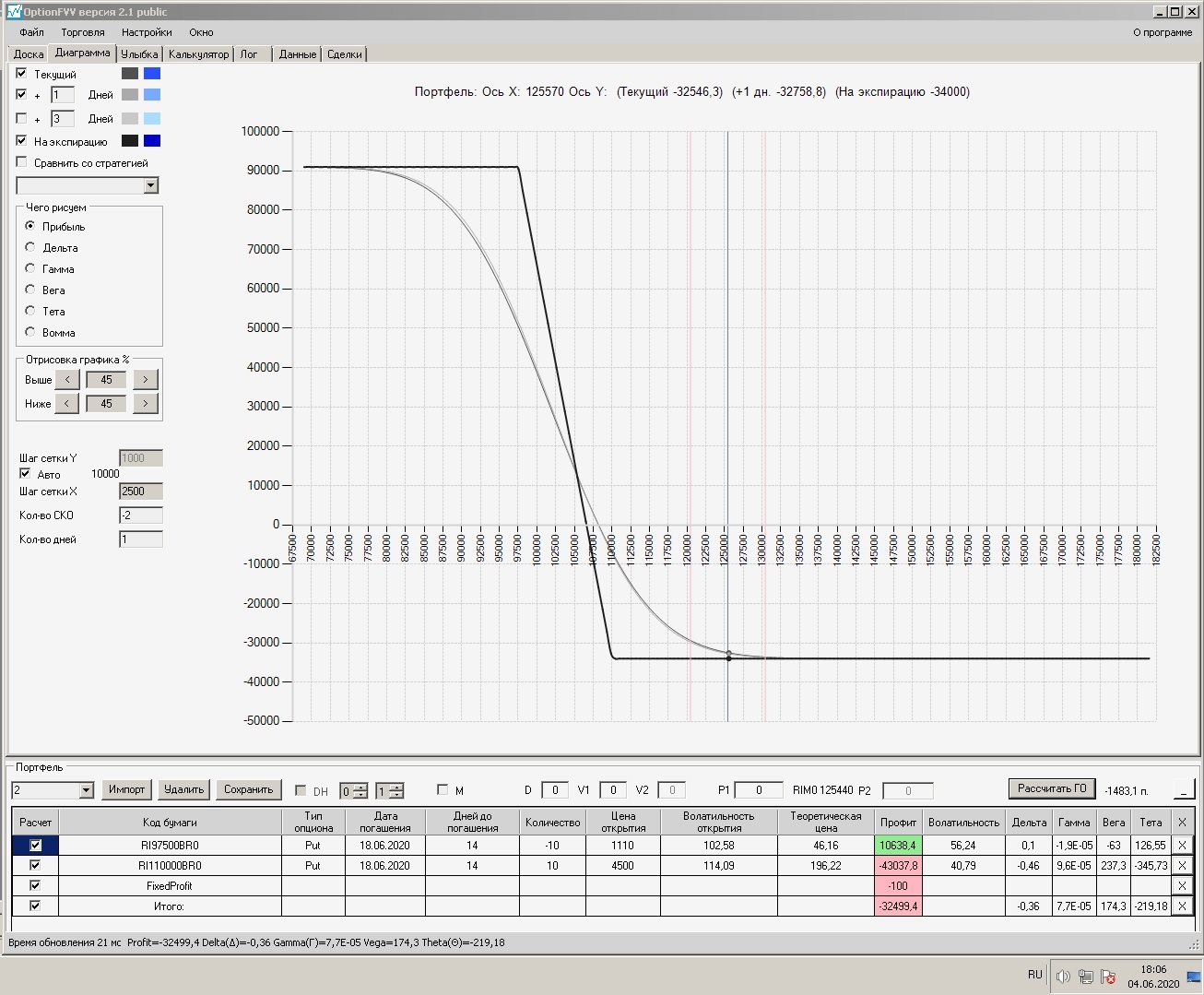Screen dimensions: 1204x995
Task: Expand the portfolio number dropdown
Action: click(x=87, y=790)
